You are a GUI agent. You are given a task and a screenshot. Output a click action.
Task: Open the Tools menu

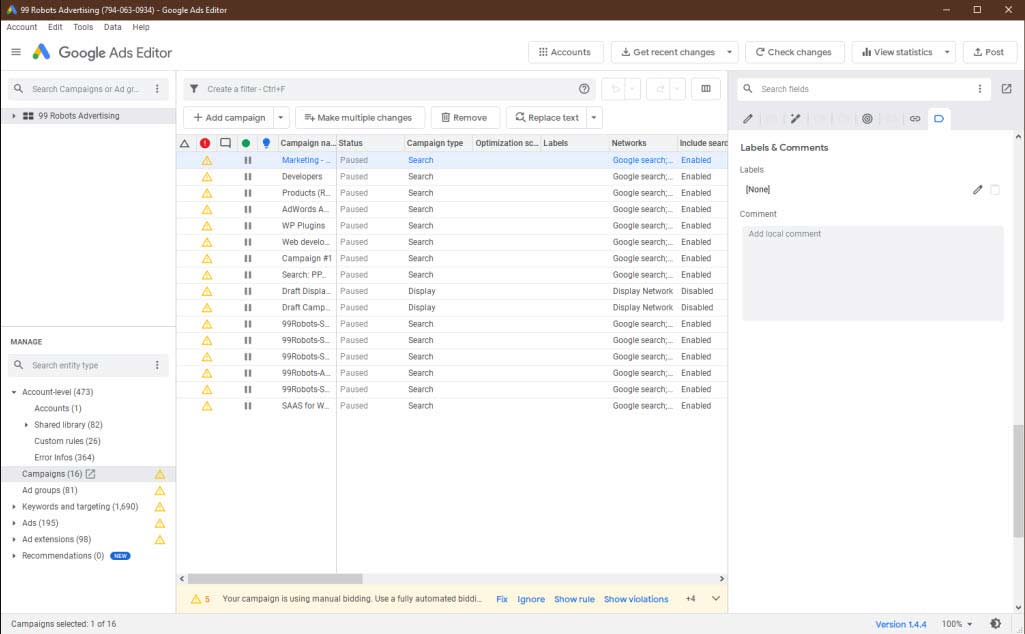pyautogui.click(x=83, y=27)
